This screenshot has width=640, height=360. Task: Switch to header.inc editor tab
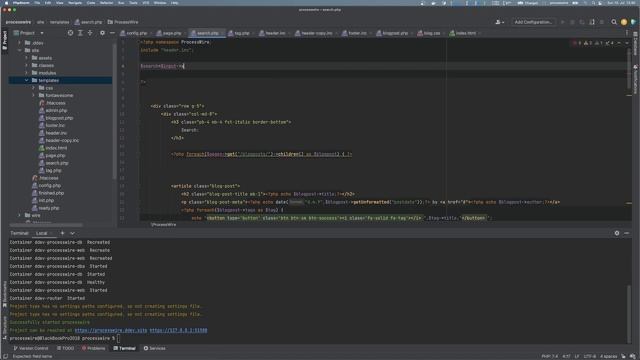[275, 33]
